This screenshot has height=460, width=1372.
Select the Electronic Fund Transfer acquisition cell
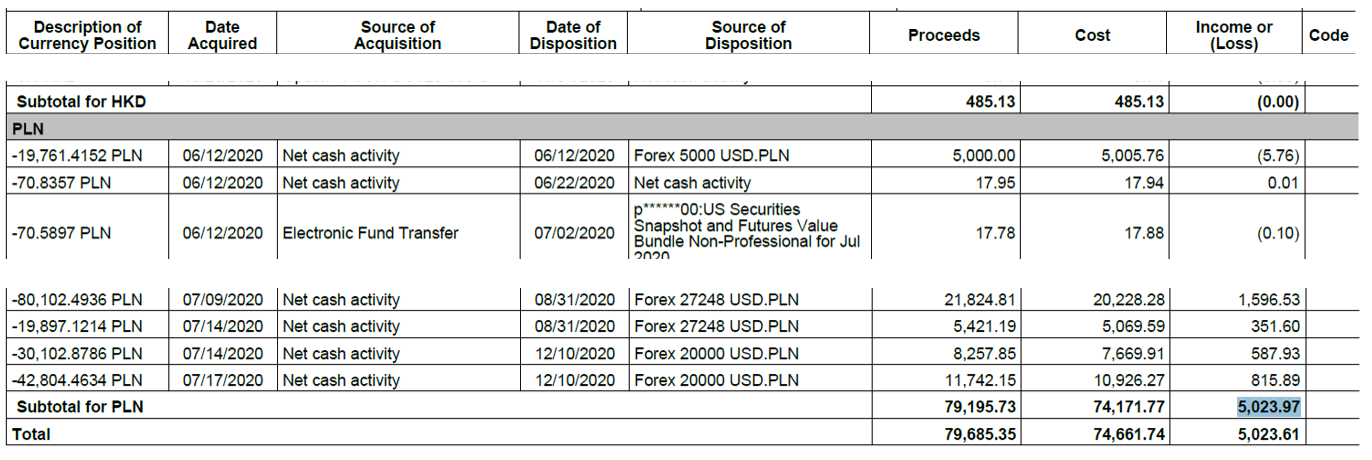[370, 233]
